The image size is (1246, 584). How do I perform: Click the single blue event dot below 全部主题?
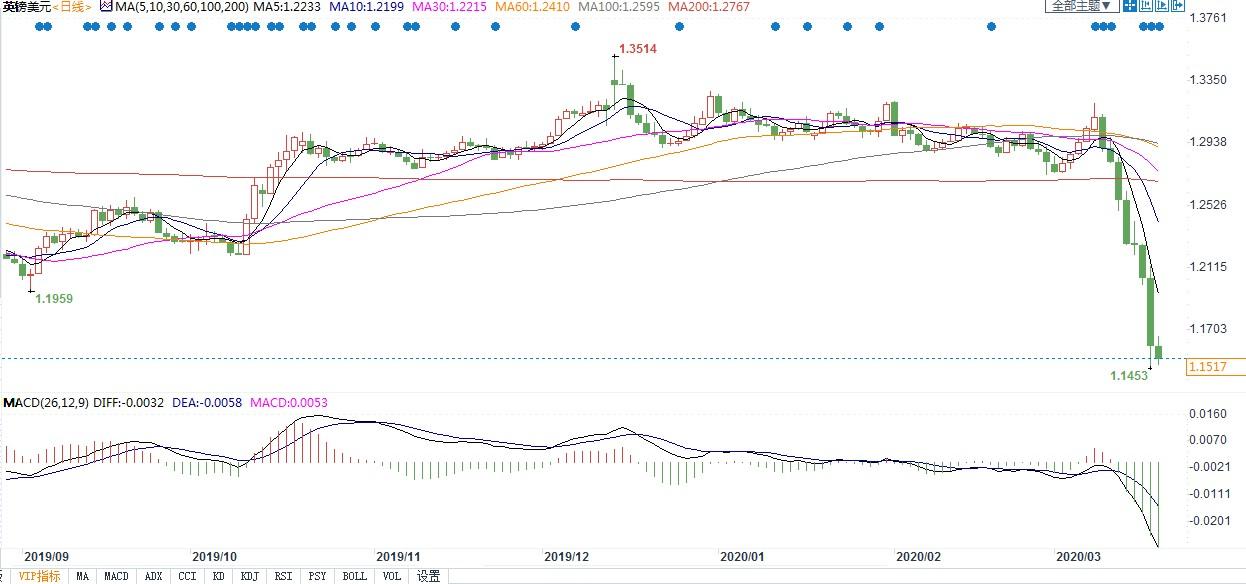[x=991, y=27]
